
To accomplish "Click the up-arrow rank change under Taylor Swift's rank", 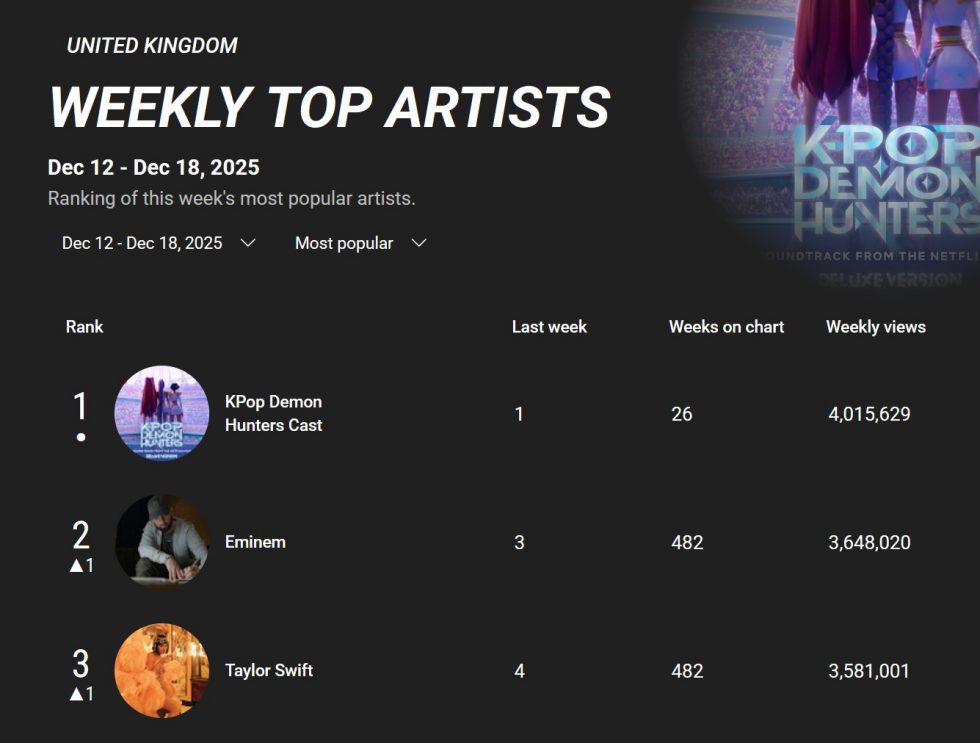I will 81,694.
